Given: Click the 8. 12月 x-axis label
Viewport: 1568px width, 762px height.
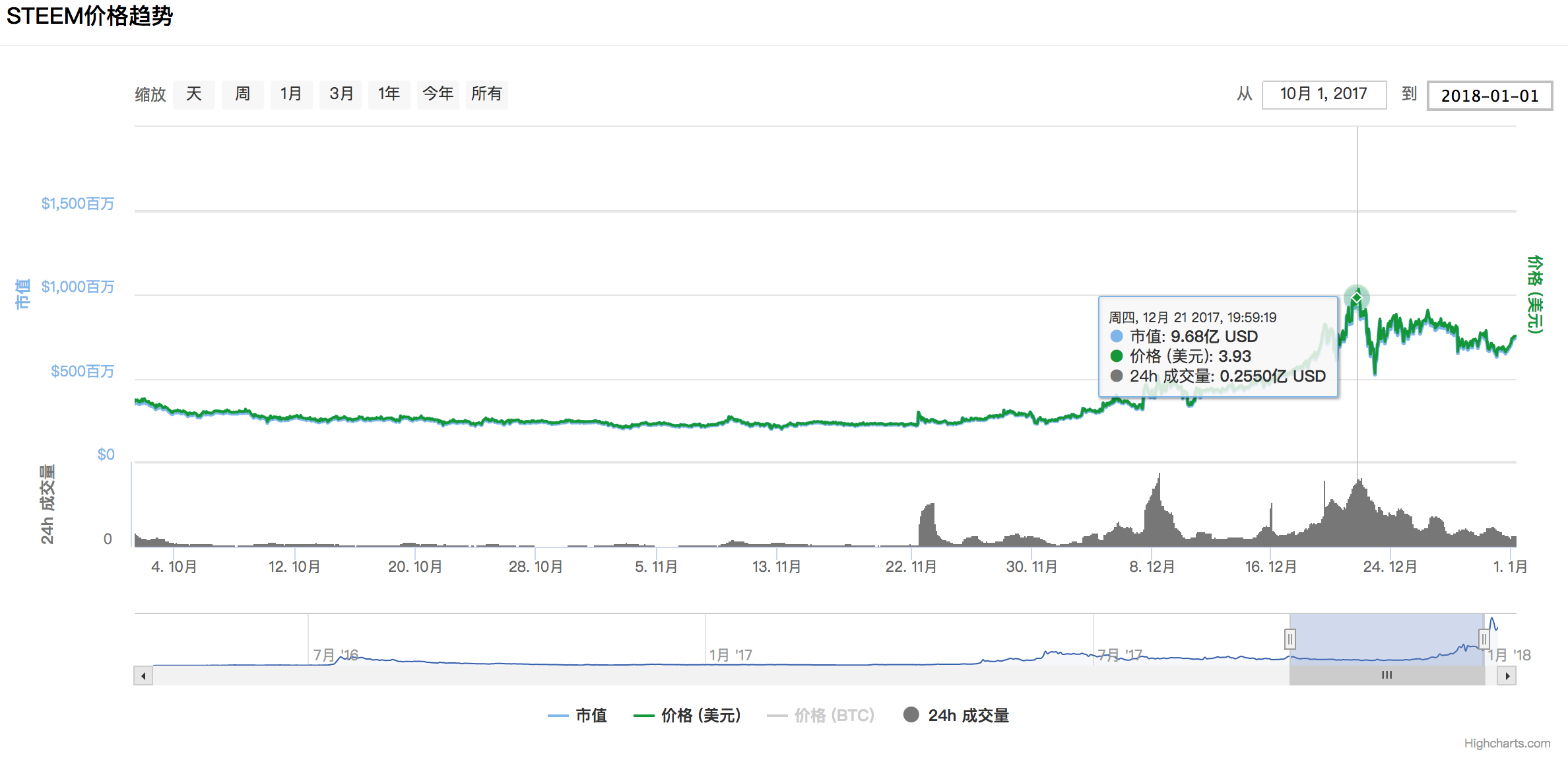Looking at the screenshot, I should [x=1152, y=567].
